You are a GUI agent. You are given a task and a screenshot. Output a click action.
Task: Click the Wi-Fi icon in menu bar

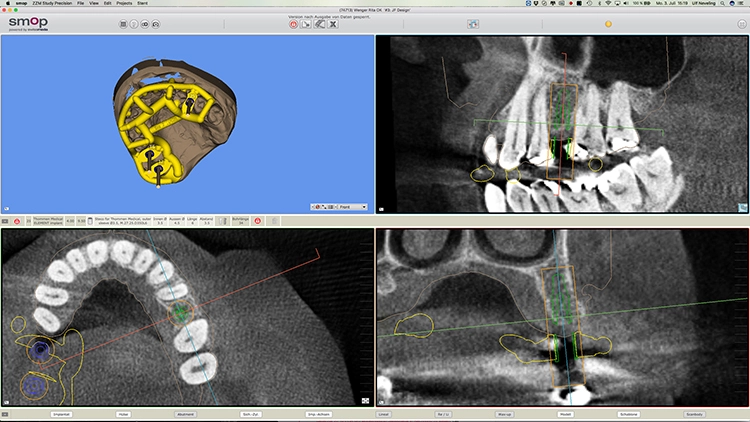pyautogui.click(x=608, y=3)
